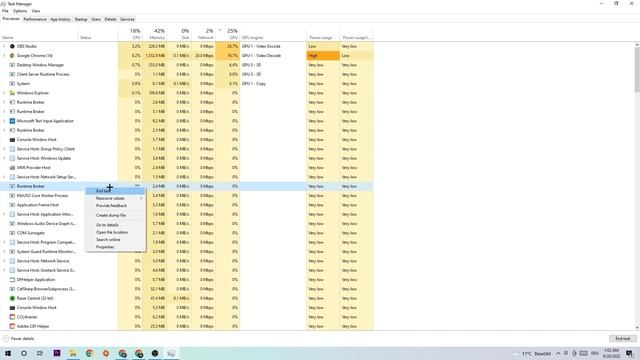Click the Desktop Window Manager process icon

(x=12, y=65)
